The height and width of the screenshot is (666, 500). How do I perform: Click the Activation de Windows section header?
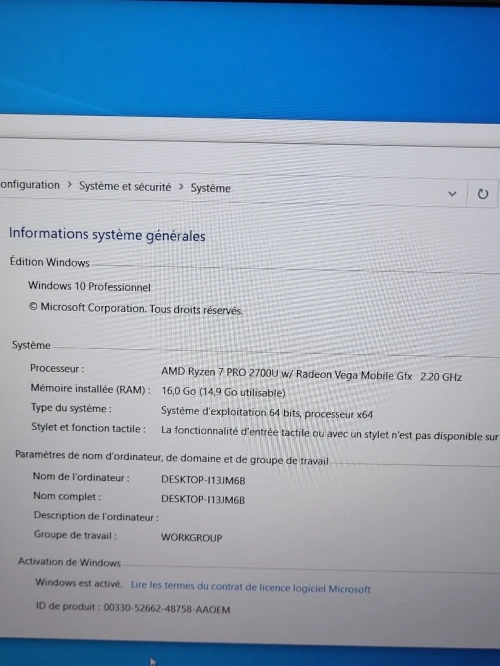[70, 562]
